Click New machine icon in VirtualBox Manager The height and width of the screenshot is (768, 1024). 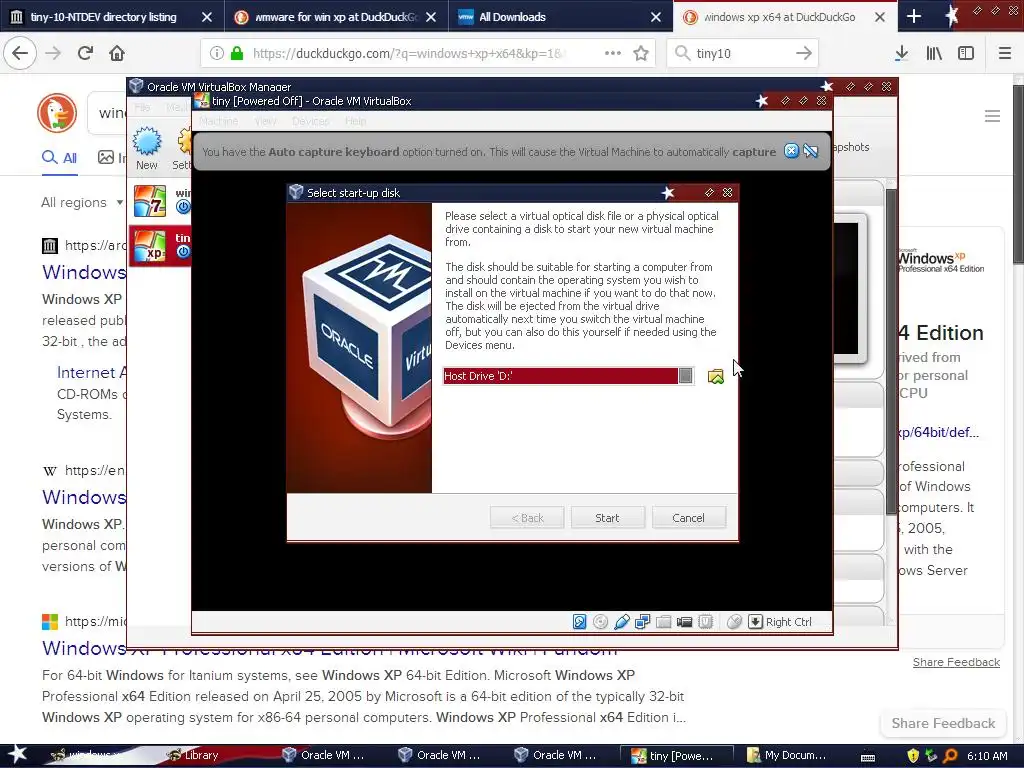[x=147, y=148]
